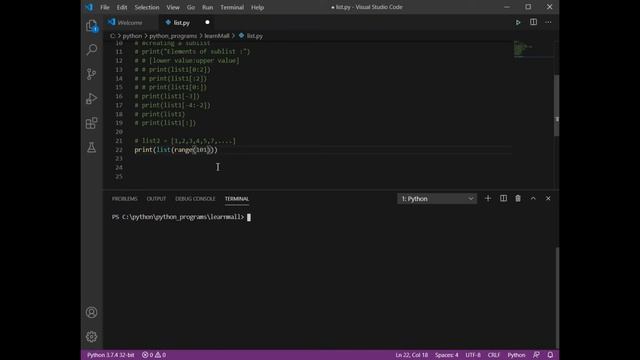Click line number 22 in gutter

click(x=119, y=150)
